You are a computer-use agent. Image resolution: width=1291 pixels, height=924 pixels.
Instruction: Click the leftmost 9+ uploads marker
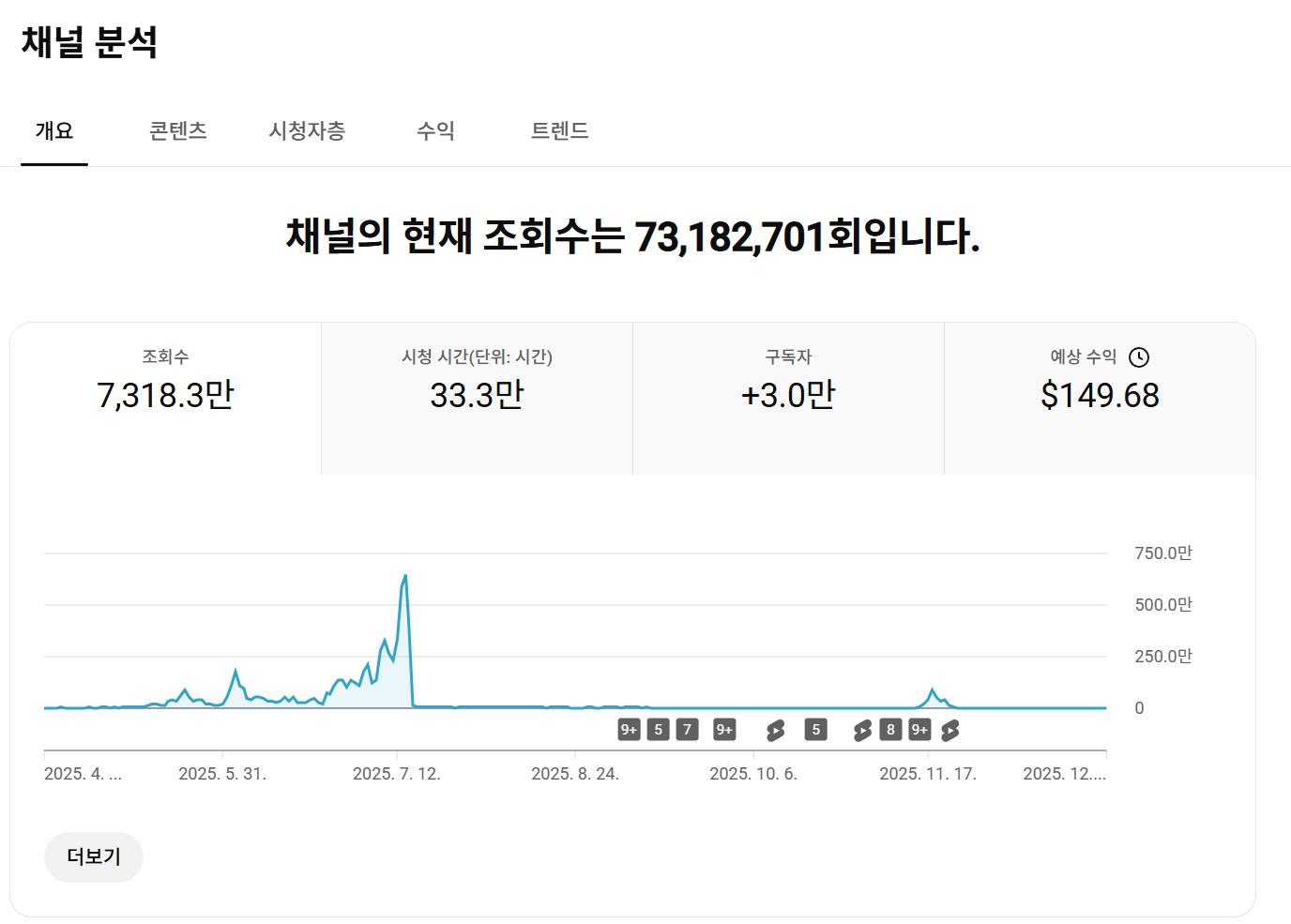629,730
